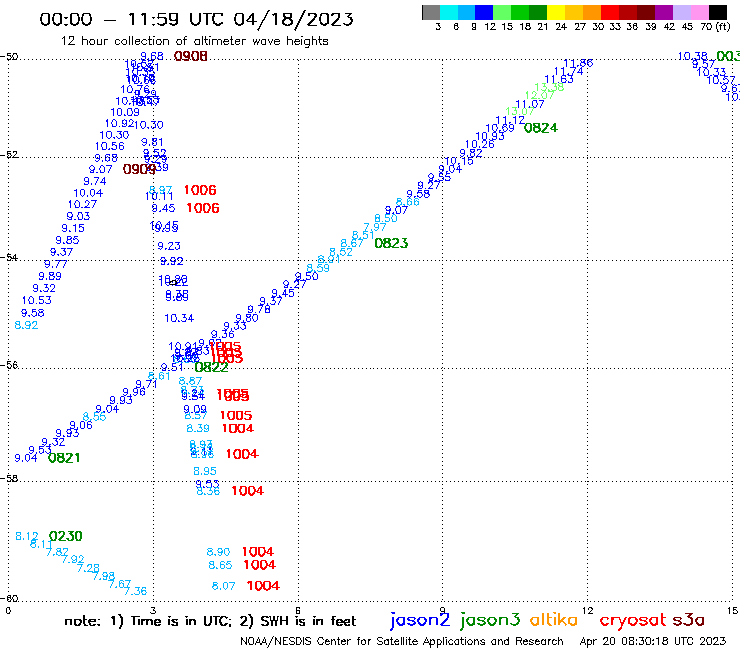Click the cyan legend color swatch

[449, 12]
